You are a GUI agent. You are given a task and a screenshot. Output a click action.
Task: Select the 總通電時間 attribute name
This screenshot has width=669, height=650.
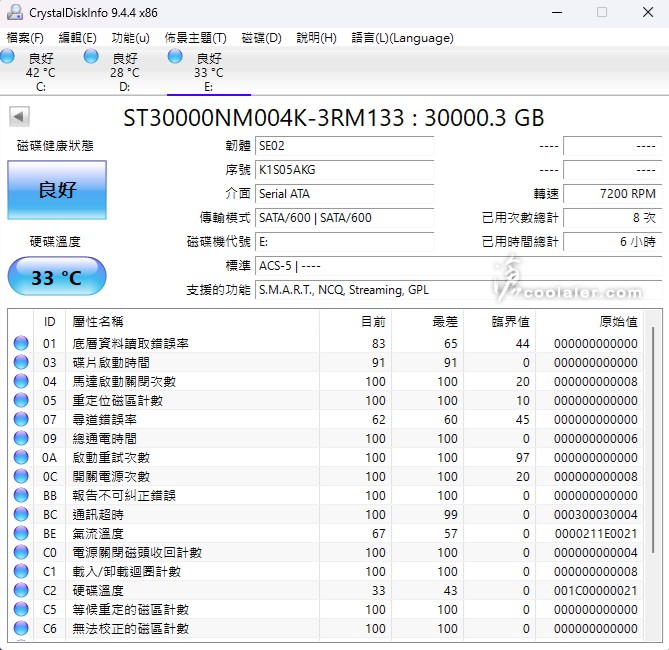(105, 438)
